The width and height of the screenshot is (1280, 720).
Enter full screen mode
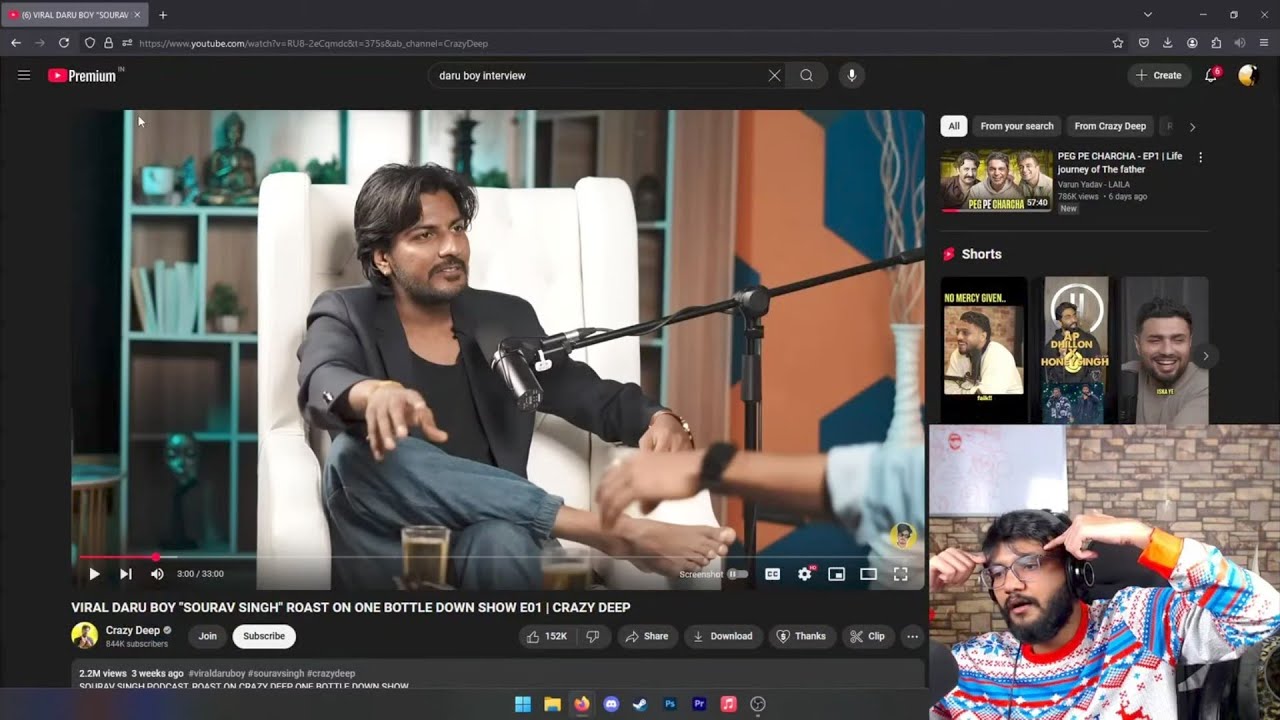pos(900,574)
